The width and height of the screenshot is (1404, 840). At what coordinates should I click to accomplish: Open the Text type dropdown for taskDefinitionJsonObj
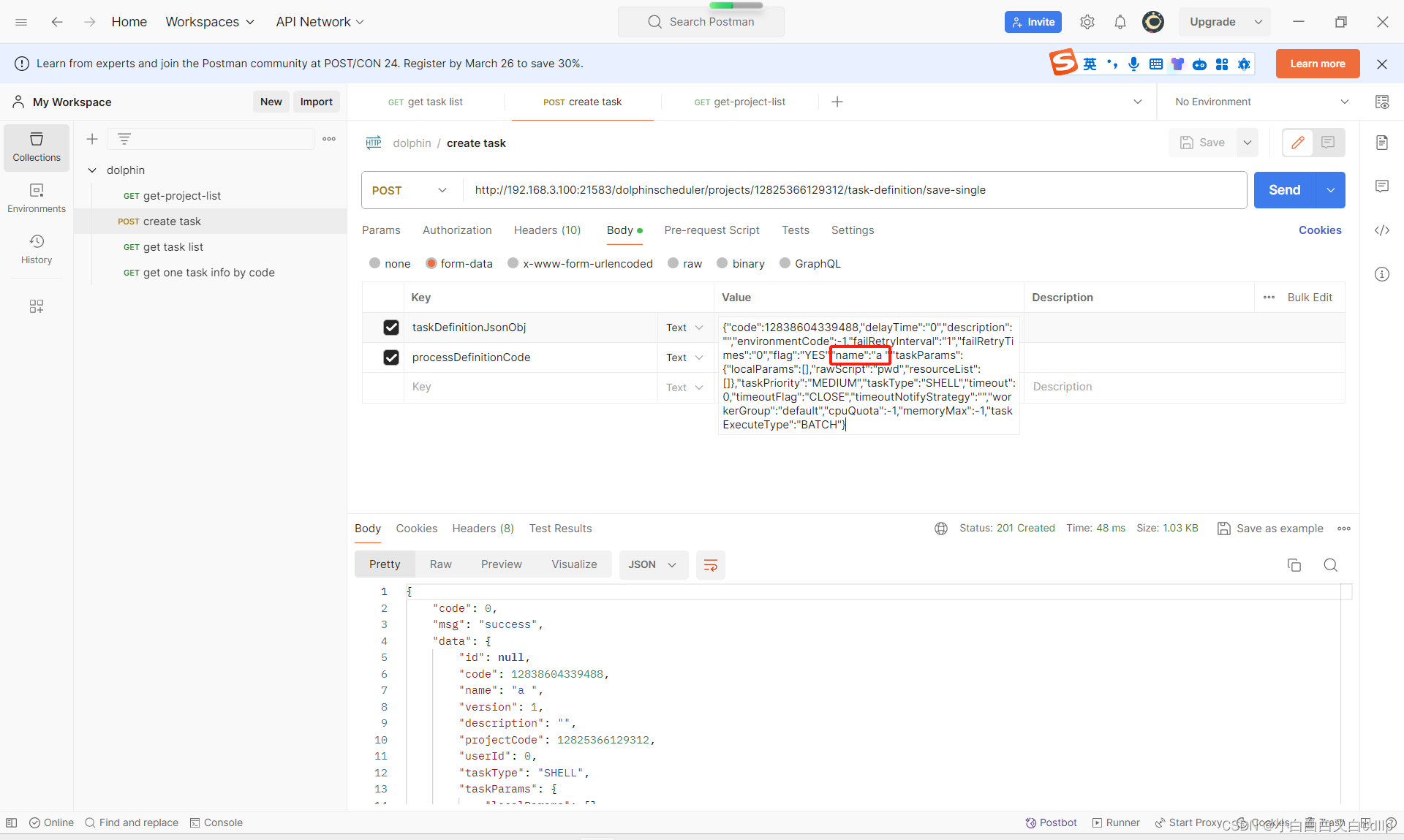click(x=684, y=328)
